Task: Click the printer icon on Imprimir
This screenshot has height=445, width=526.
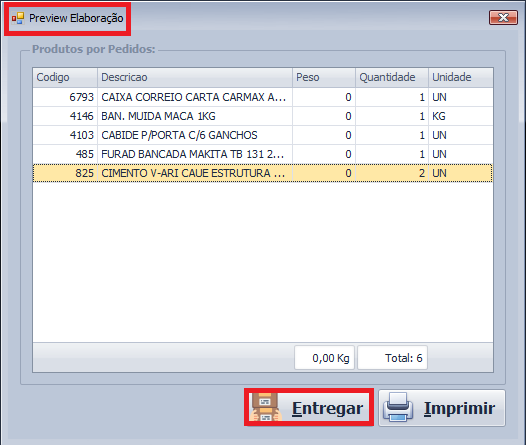Action: tap(398, 407)
